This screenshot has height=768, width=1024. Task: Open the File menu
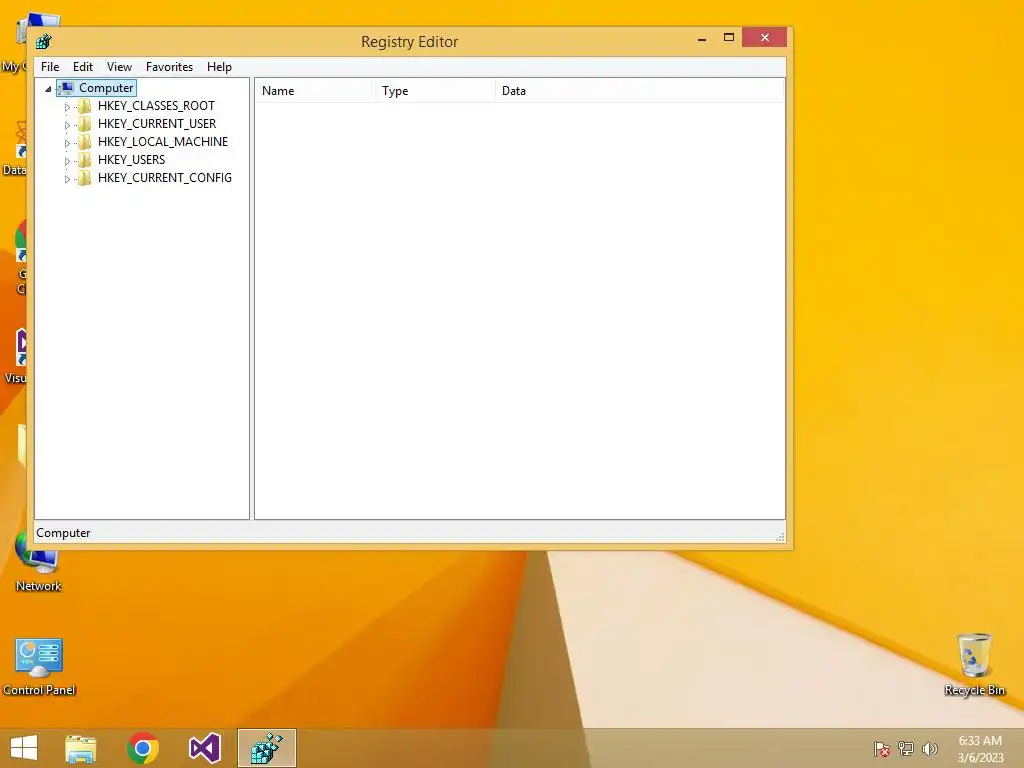pyautogui.click(x=50, y=67)
